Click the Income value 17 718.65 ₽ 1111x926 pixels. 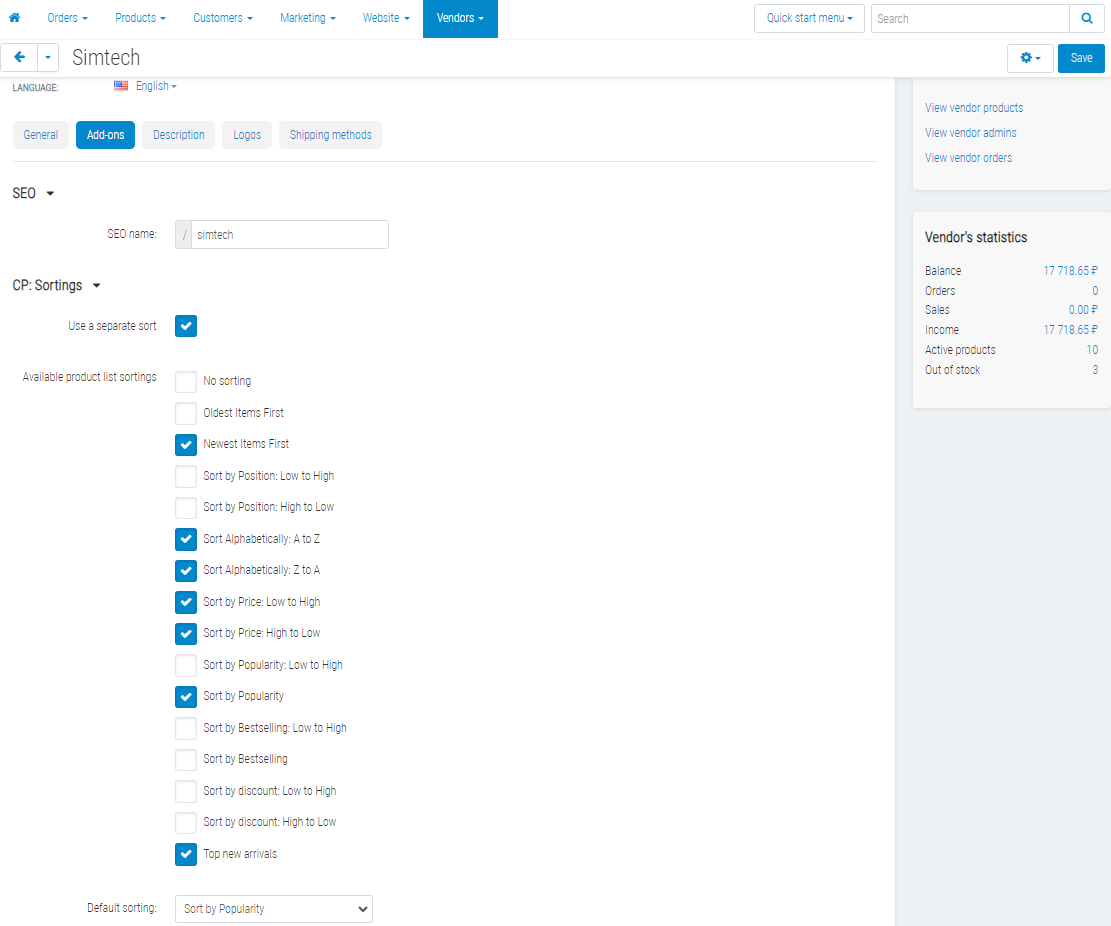click(1070, 329)
